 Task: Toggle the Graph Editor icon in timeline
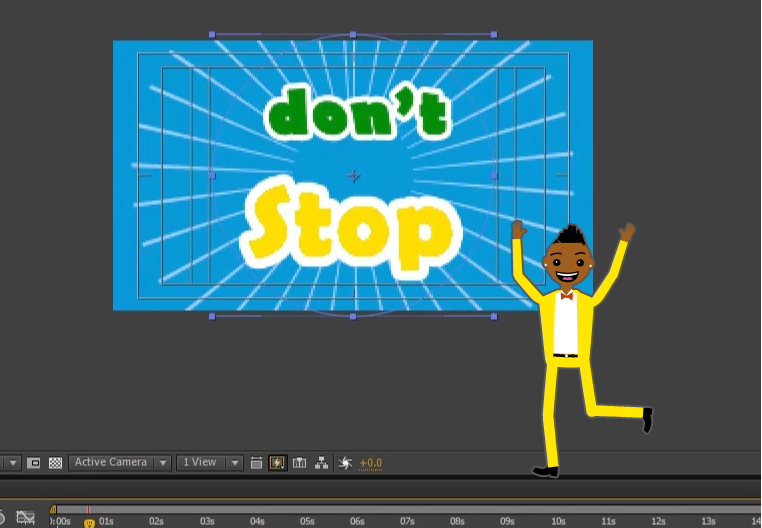(x=25, y=518)
